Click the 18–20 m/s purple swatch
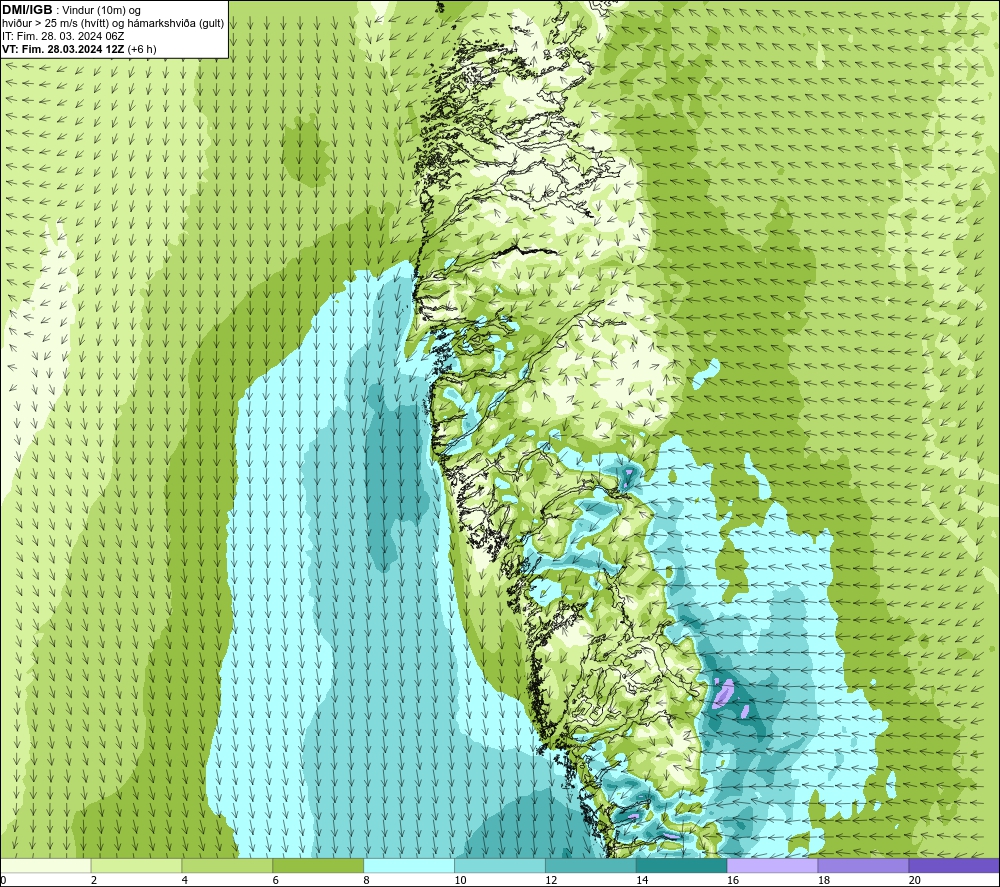The height and width of the screenshot is (887, 1000). pos(863,865)
